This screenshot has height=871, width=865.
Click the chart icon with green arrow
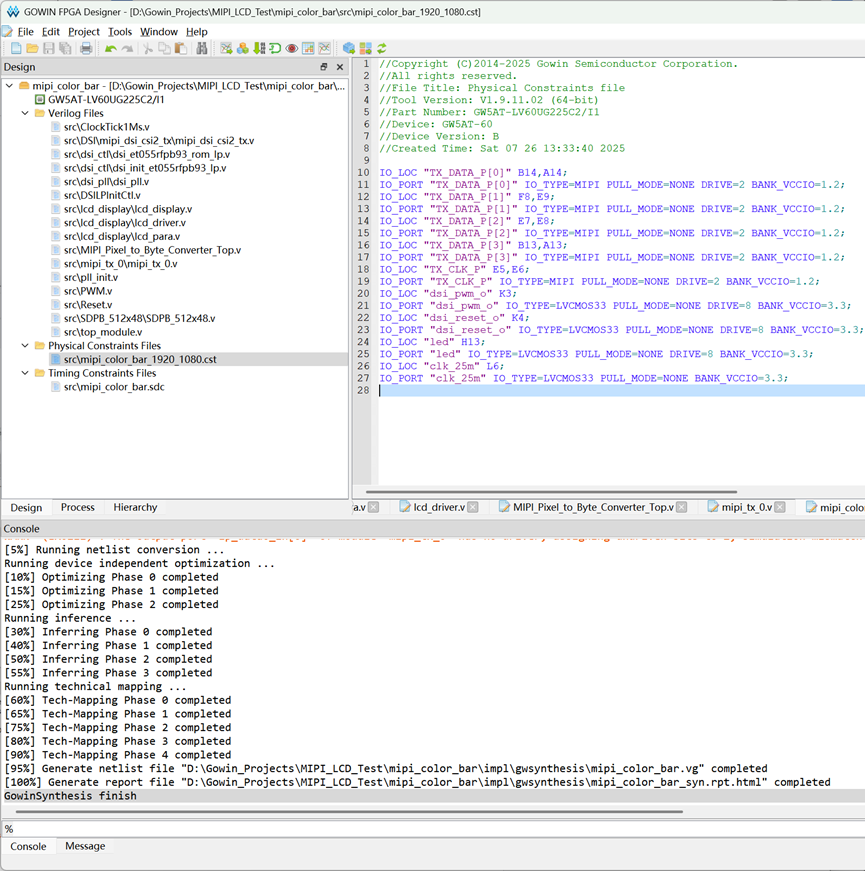(226, 48)
